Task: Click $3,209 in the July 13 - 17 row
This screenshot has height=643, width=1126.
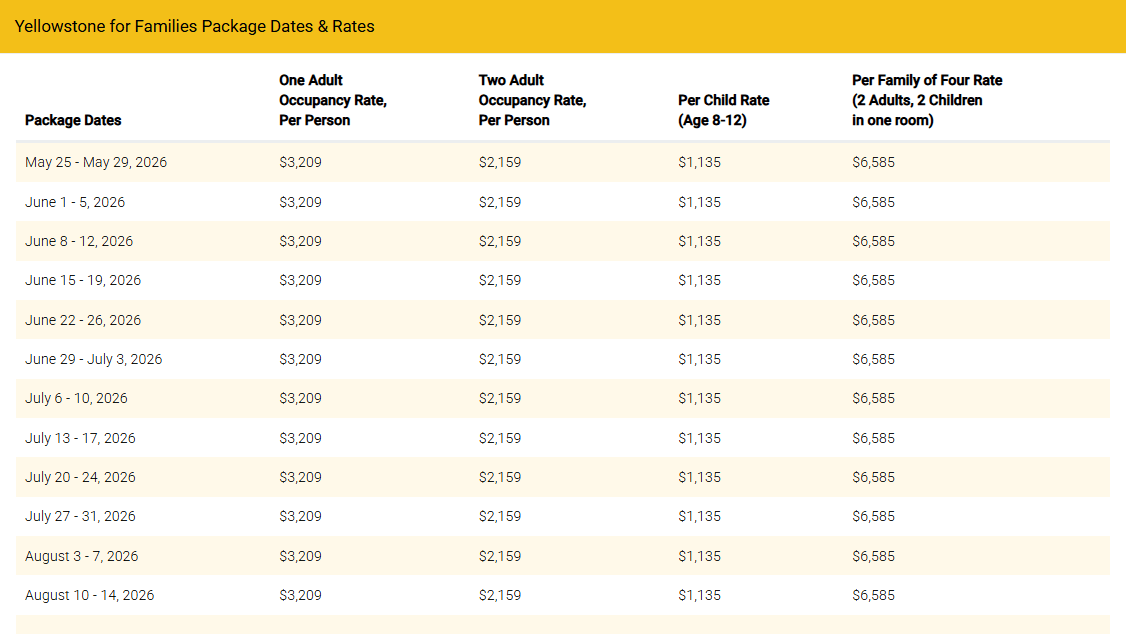Action: (300, 438)
